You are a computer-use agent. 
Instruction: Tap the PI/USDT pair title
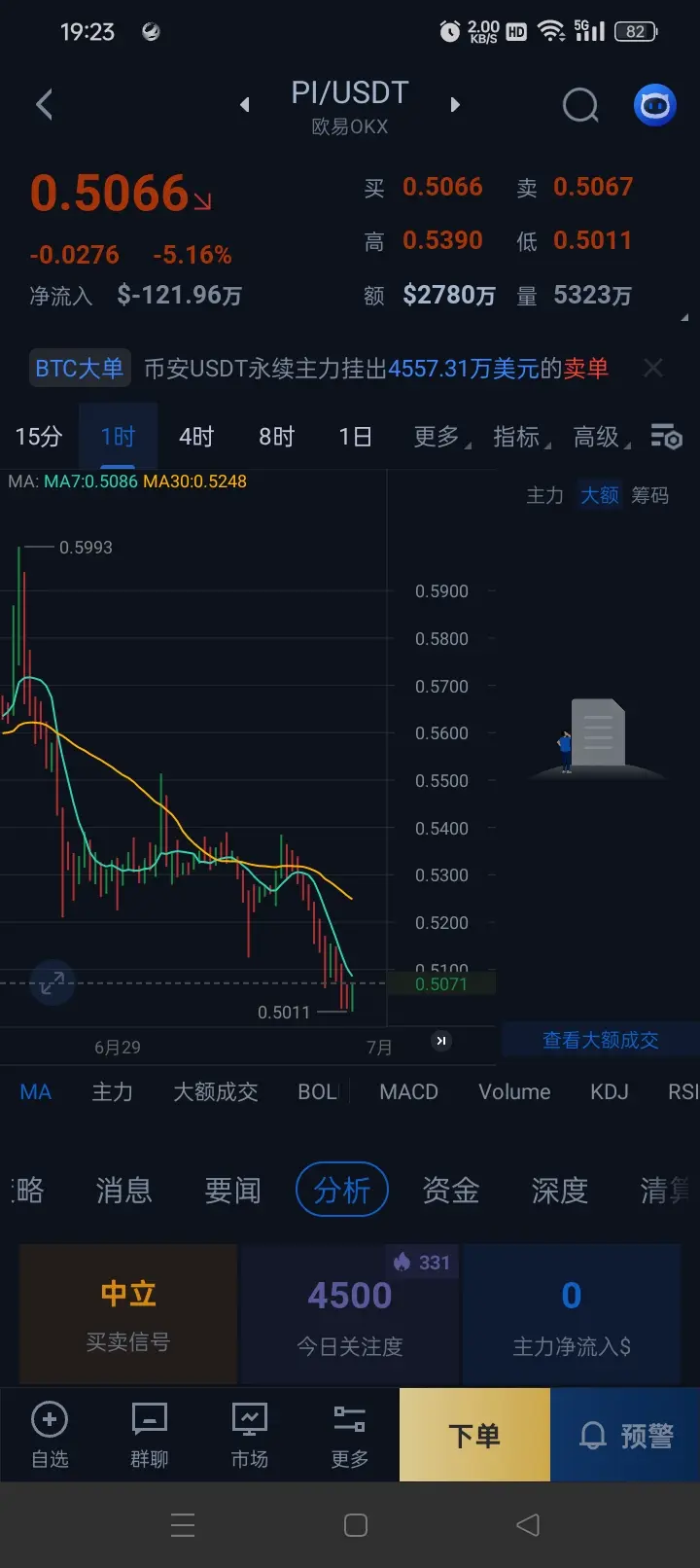350,92
